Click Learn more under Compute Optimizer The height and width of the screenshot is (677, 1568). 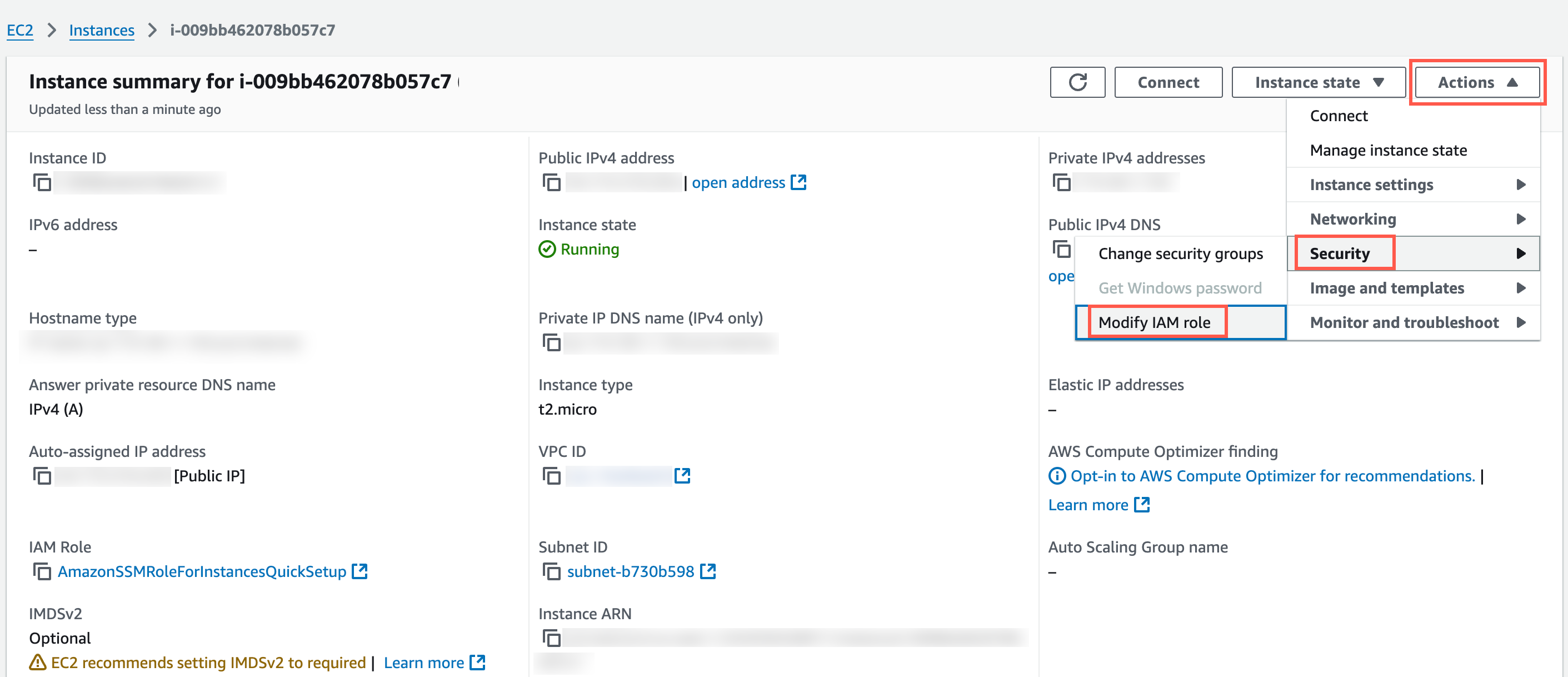click(1088, 504)
